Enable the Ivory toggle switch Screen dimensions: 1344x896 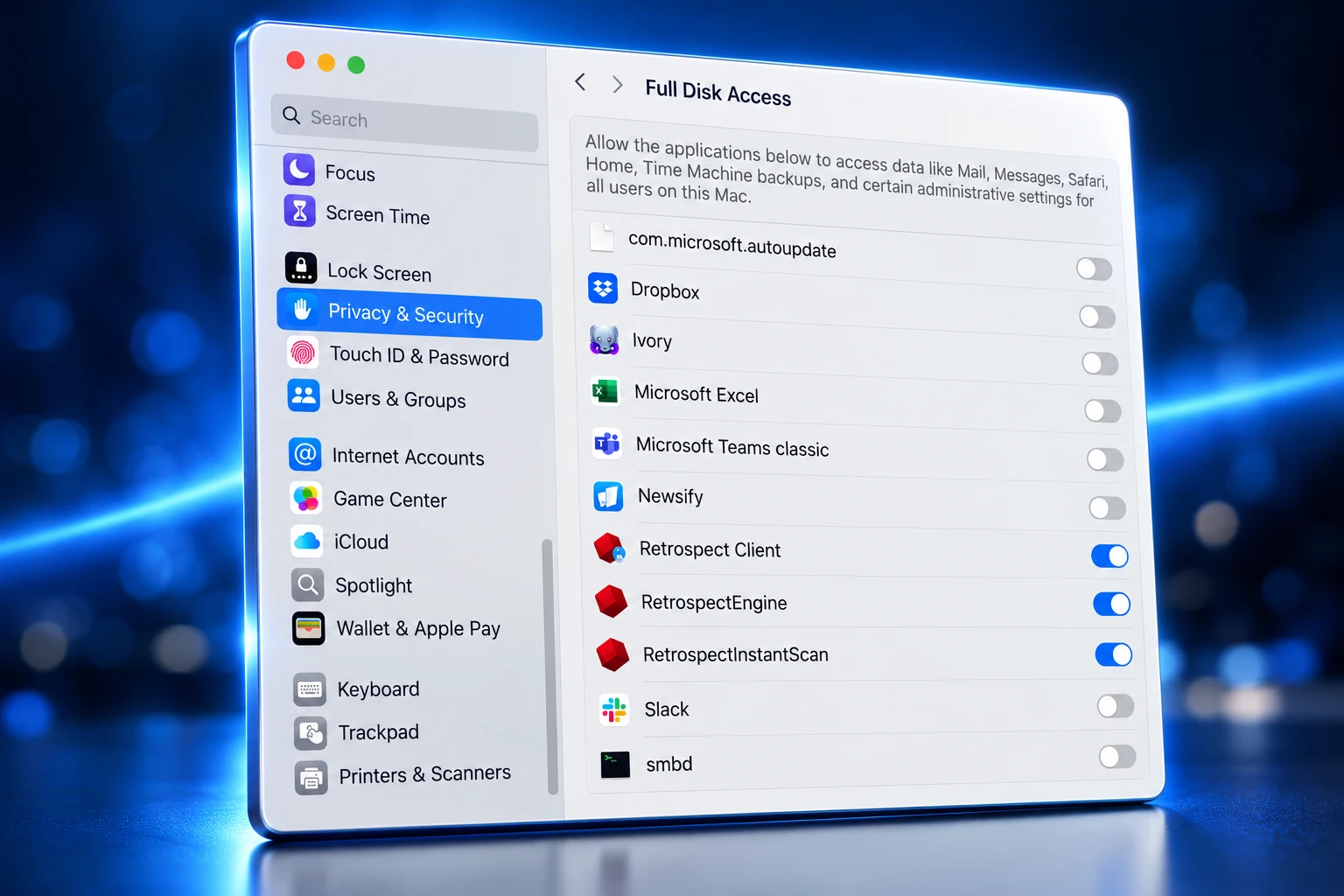pyautogui.click(x=1100, y=363)
